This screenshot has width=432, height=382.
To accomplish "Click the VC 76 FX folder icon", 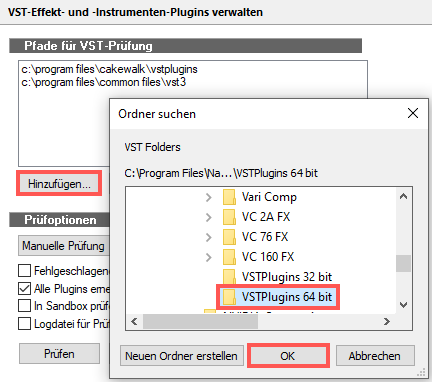I will point(229,237).
